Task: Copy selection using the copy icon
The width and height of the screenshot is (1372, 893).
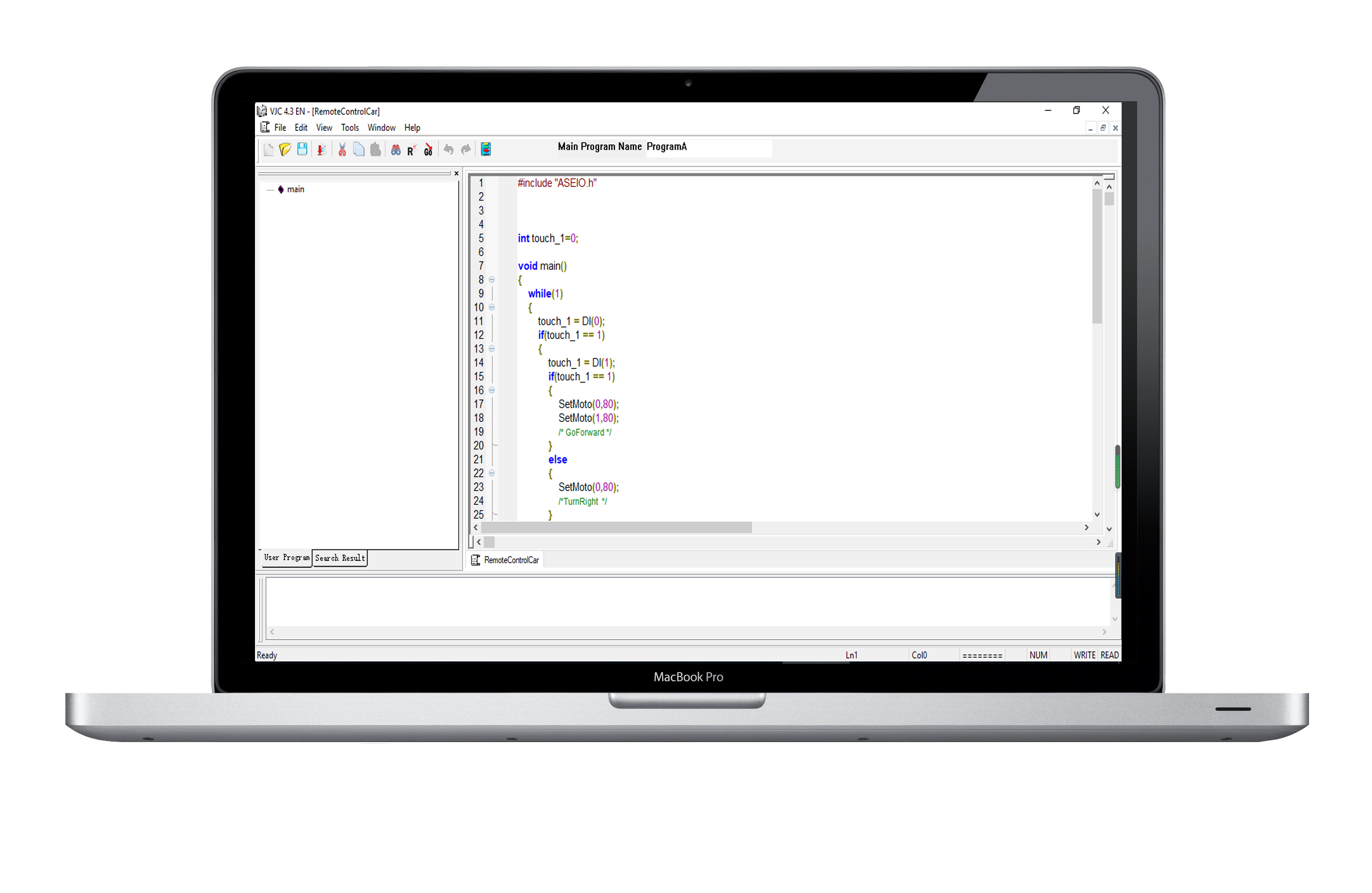Action: (x=358, y=150)
